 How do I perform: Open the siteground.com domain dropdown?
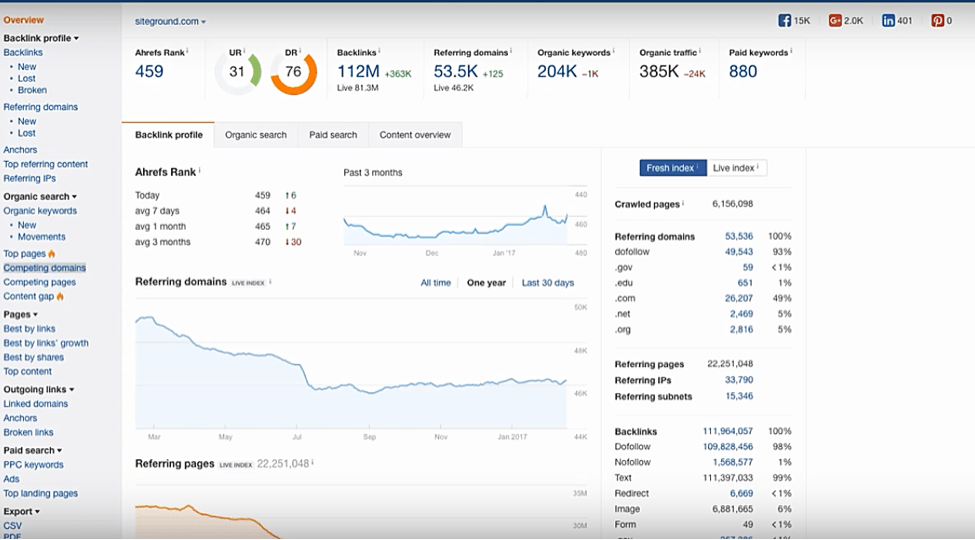tap(170, 21)
